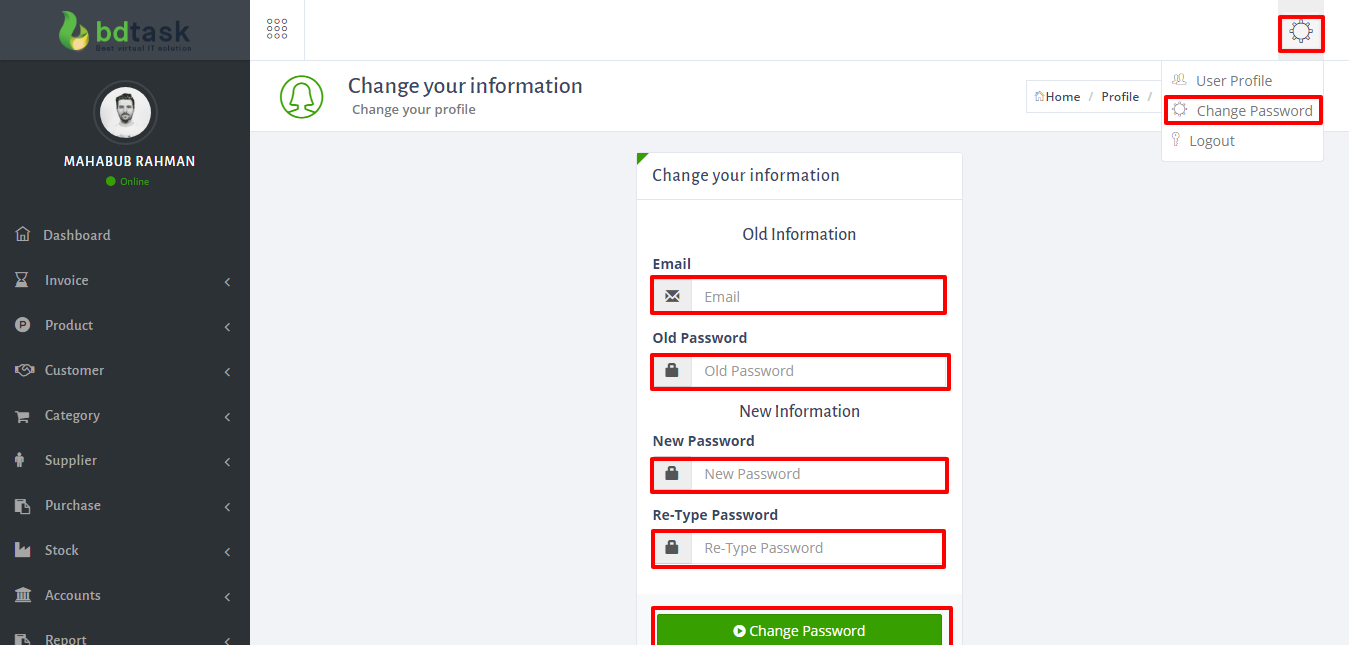Screen dimensions: 1349x645
Task: Click the Accounts bank building icon
Action: [23, 595]
